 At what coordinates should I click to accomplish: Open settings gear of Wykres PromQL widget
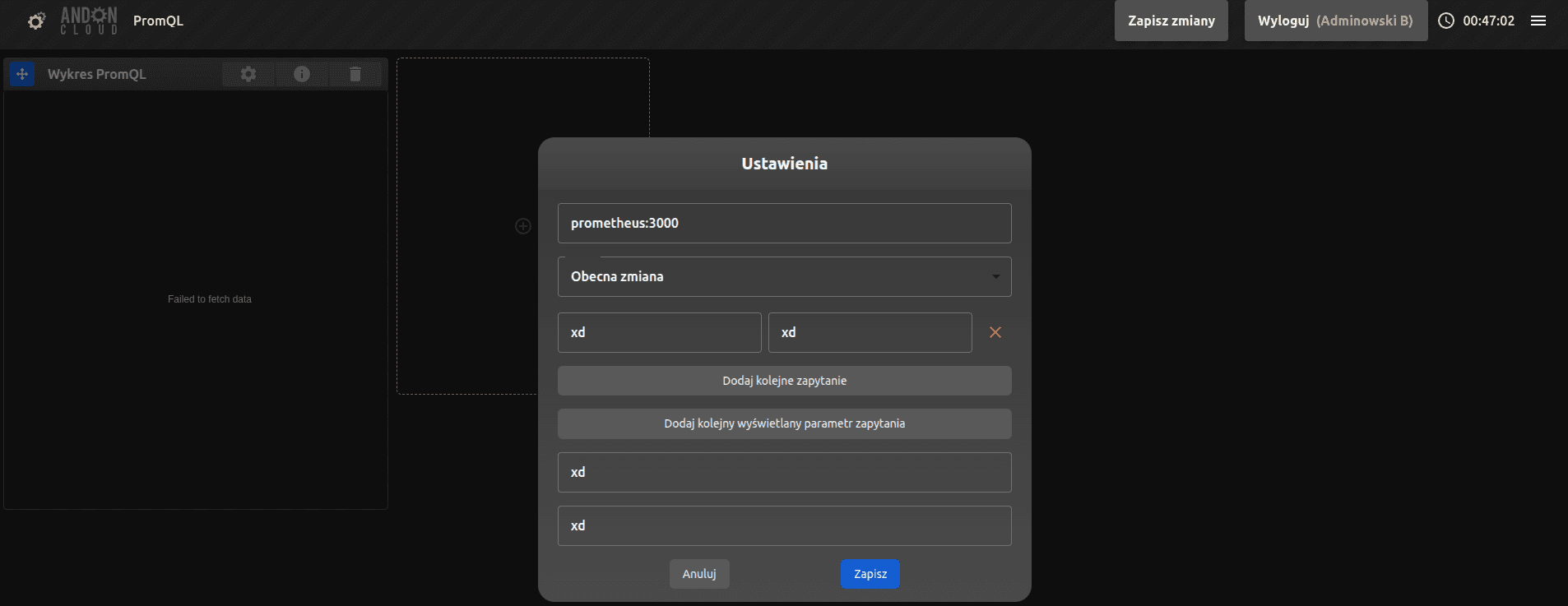pyautogui.click(x=248, y=74)
